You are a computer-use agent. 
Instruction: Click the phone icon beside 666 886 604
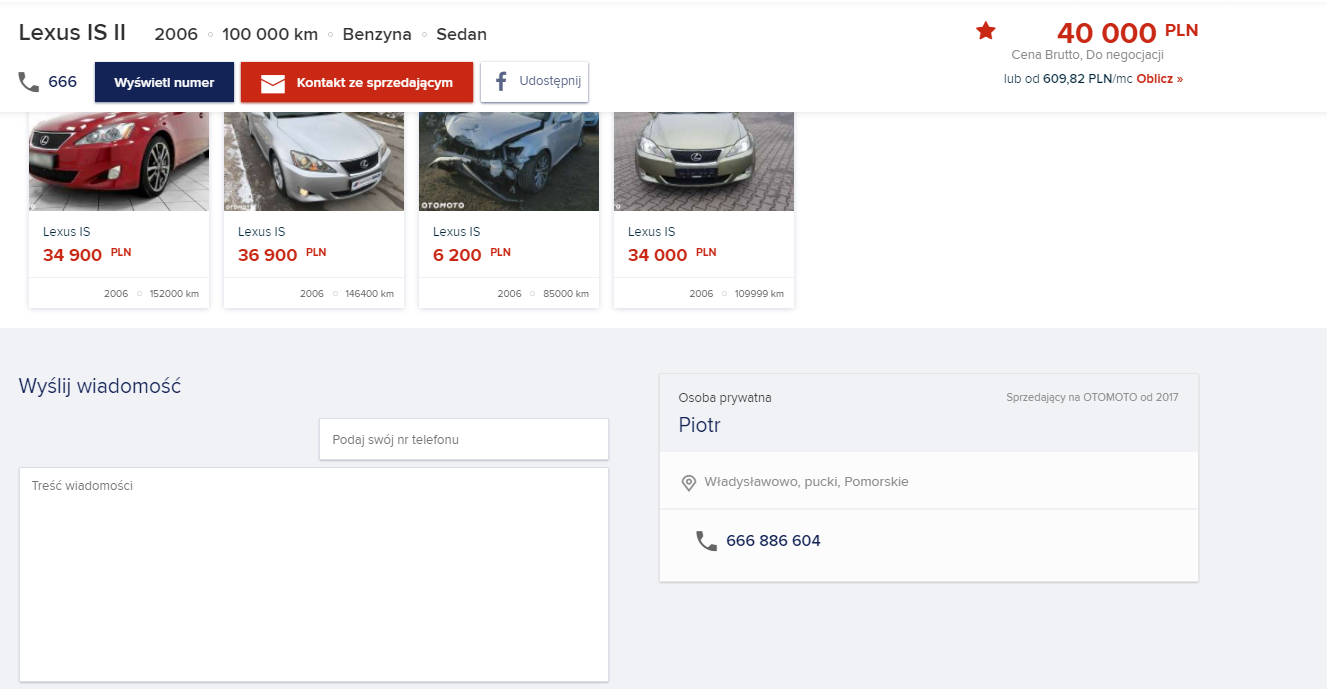[x=707, y=541]
